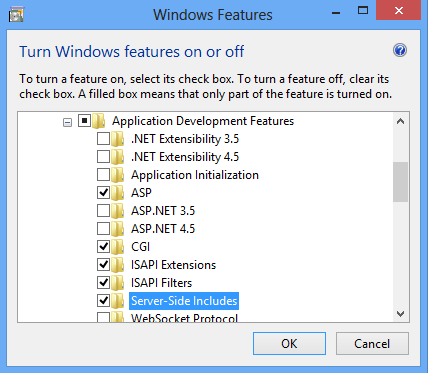Select the ISAPI Filters label
Screen dimensions: 428x373
coord(162,283)
